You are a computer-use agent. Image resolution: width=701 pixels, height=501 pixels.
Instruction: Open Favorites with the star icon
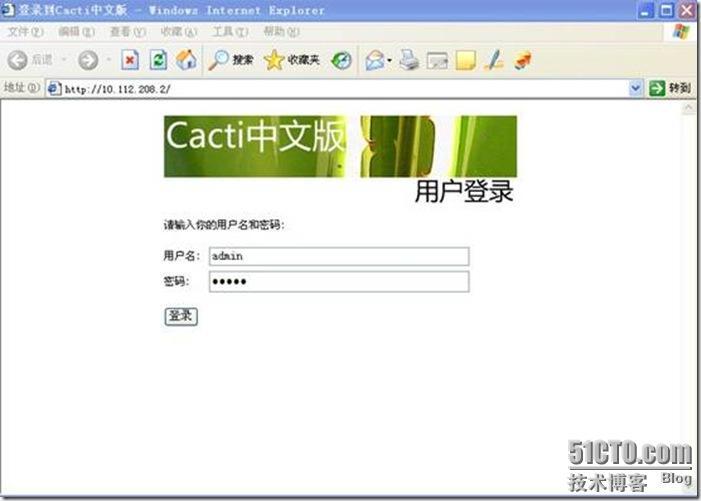tap(274, 60)
